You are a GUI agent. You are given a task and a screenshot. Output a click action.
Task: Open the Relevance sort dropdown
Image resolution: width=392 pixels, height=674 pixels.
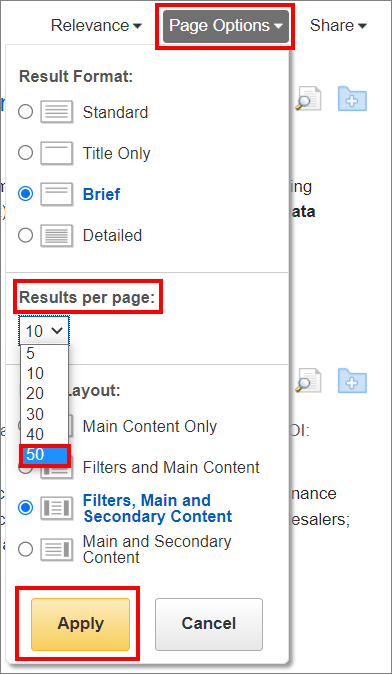coord(96,26)
